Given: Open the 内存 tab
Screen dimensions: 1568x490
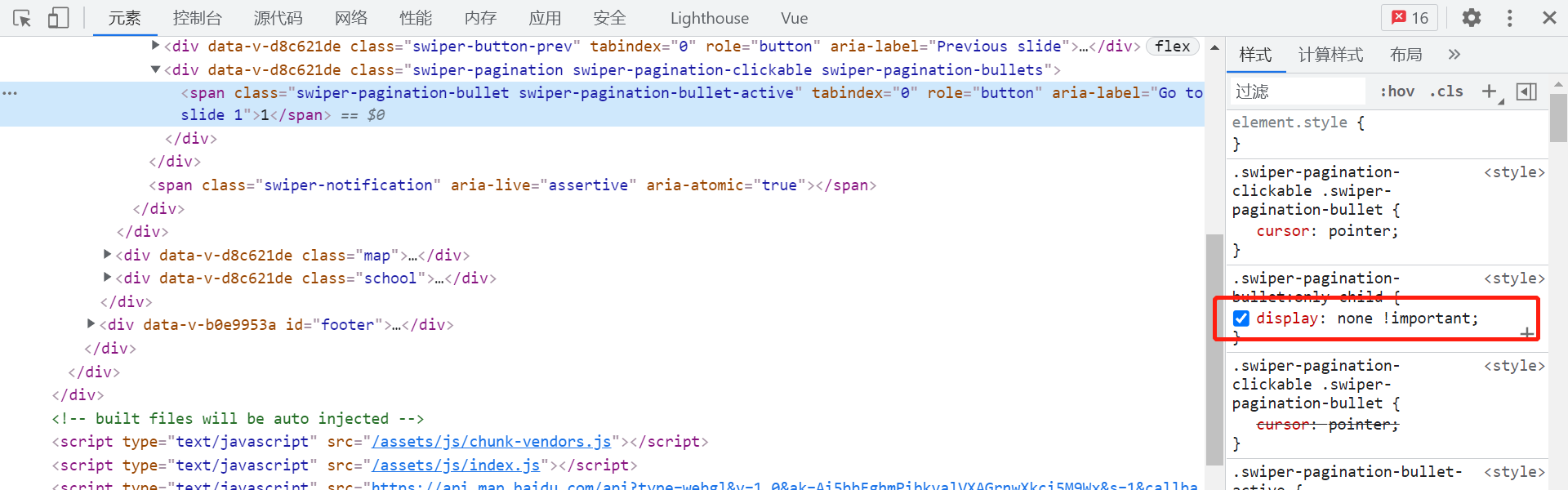Looking at the screenshot, I should (x=480, y=18).
